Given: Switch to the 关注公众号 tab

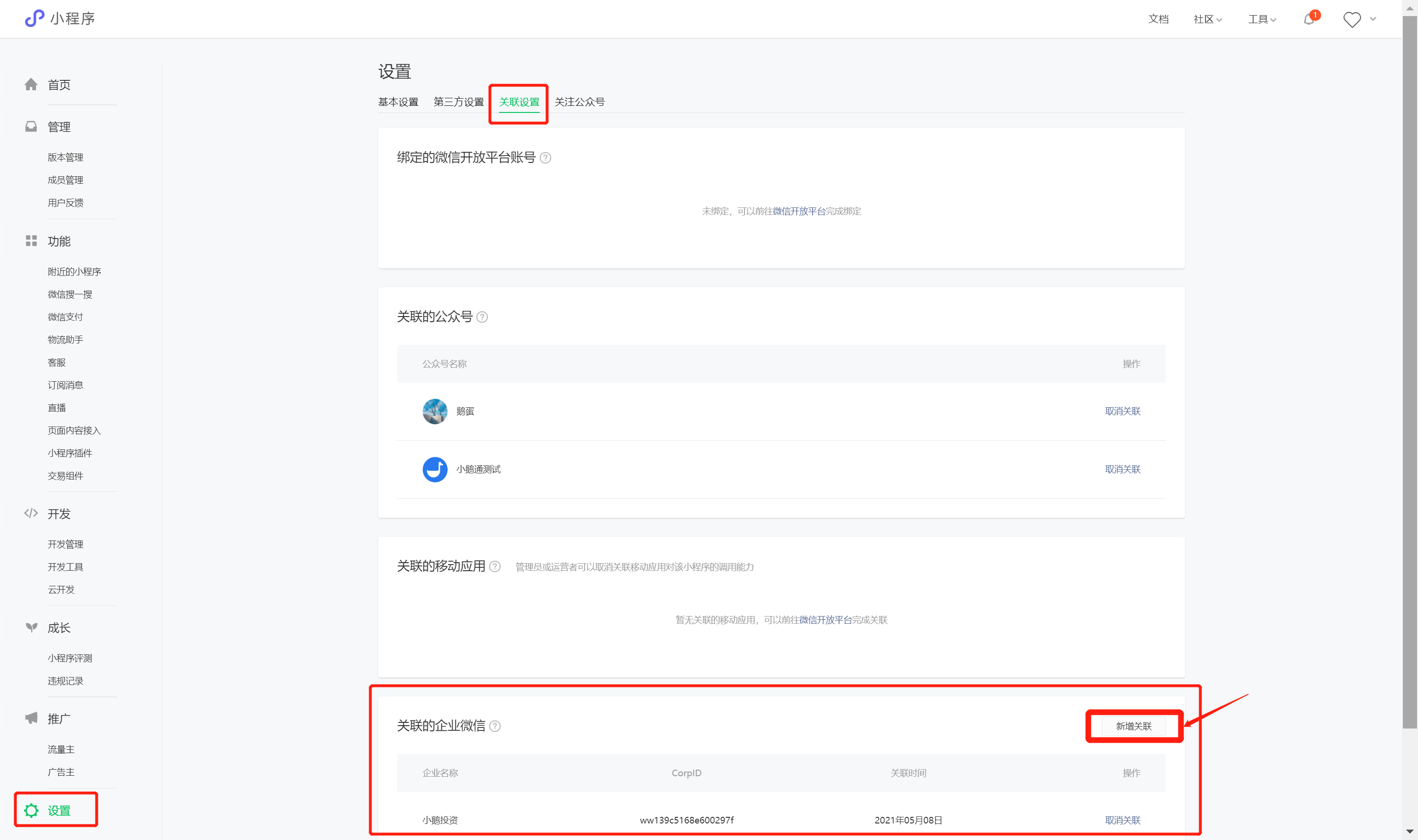Looking at the screenshot, I should coord(579,102).
